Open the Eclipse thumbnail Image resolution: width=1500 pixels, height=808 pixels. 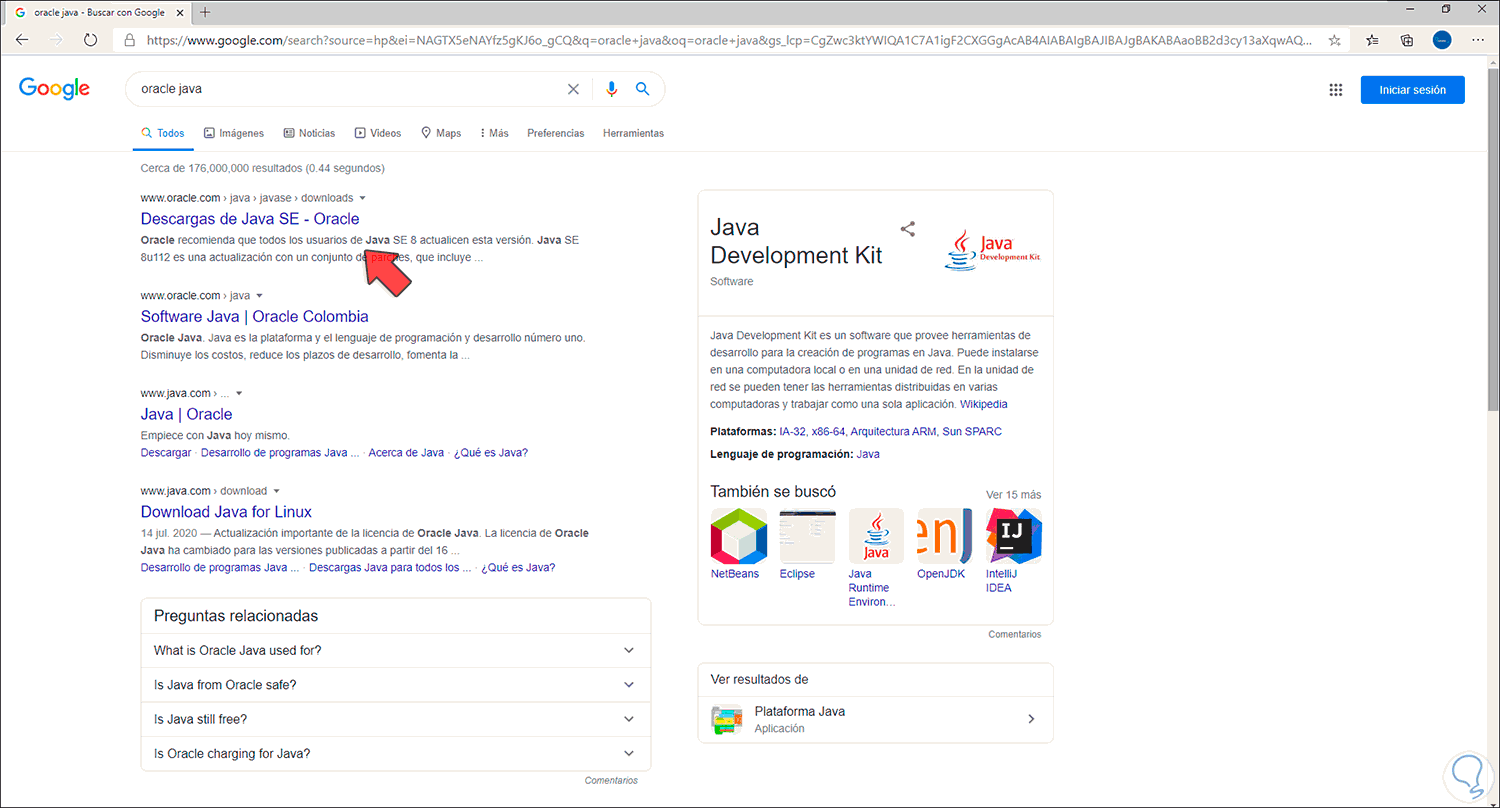(807, 536)
